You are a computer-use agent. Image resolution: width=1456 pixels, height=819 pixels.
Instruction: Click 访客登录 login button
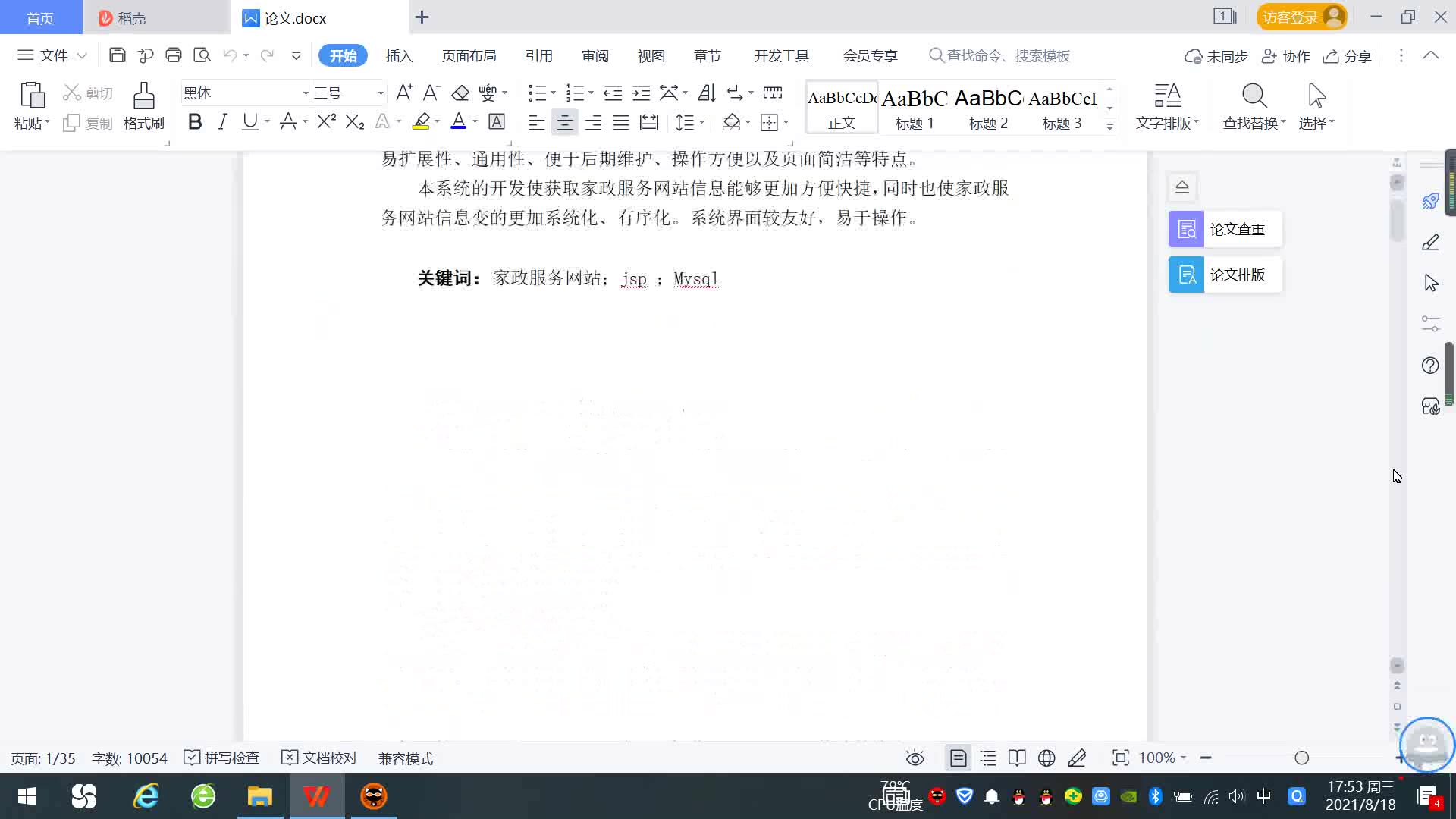coord(1301,17)
